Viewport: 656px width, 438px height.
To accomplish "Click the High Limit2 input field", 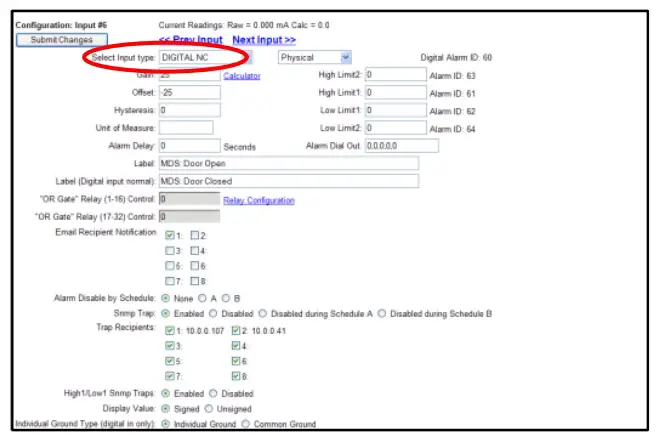I will point(396,75).
